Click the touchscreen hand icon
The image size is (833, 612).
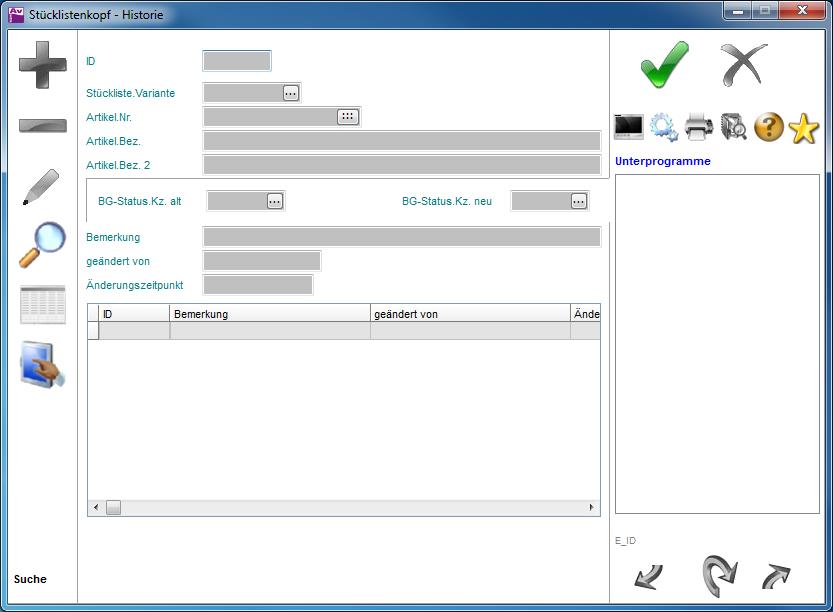pos(43,365)
